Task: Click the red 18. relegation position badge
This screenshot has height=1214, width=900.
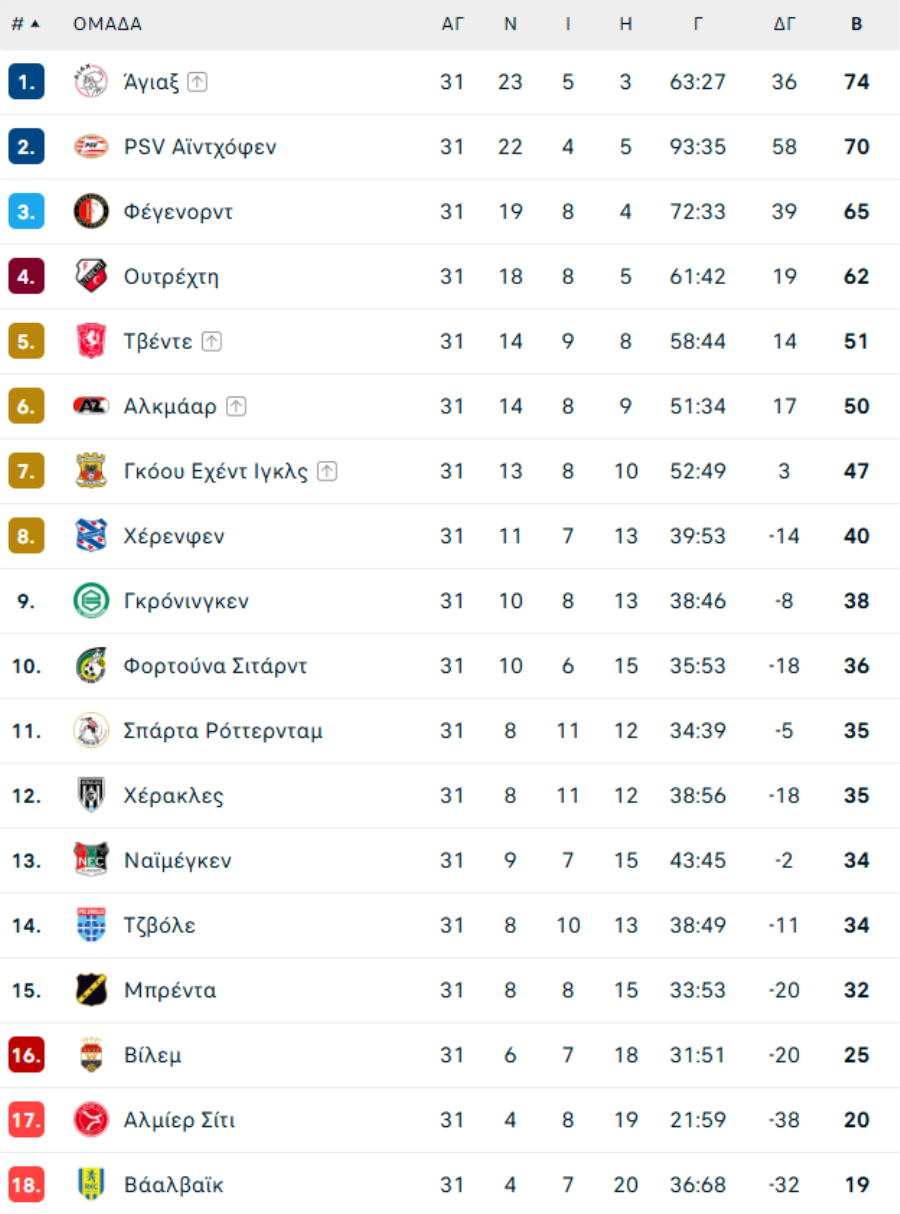Action: click(x=26, y=1185)
